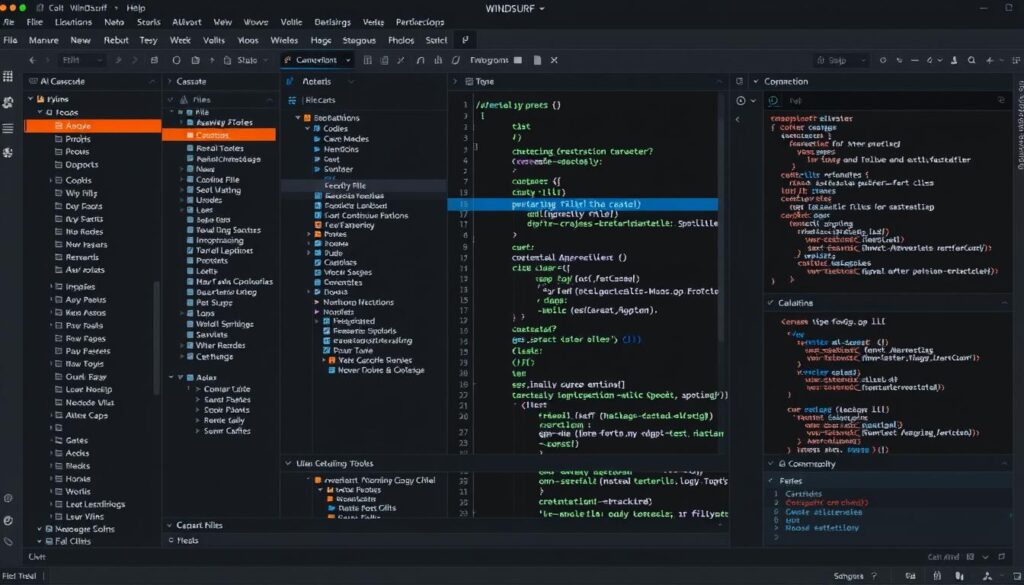The width and height of the screenshot is (1024, 585).
Task: Open the WINDSURF title dropdown
Action: pos(515,8)
